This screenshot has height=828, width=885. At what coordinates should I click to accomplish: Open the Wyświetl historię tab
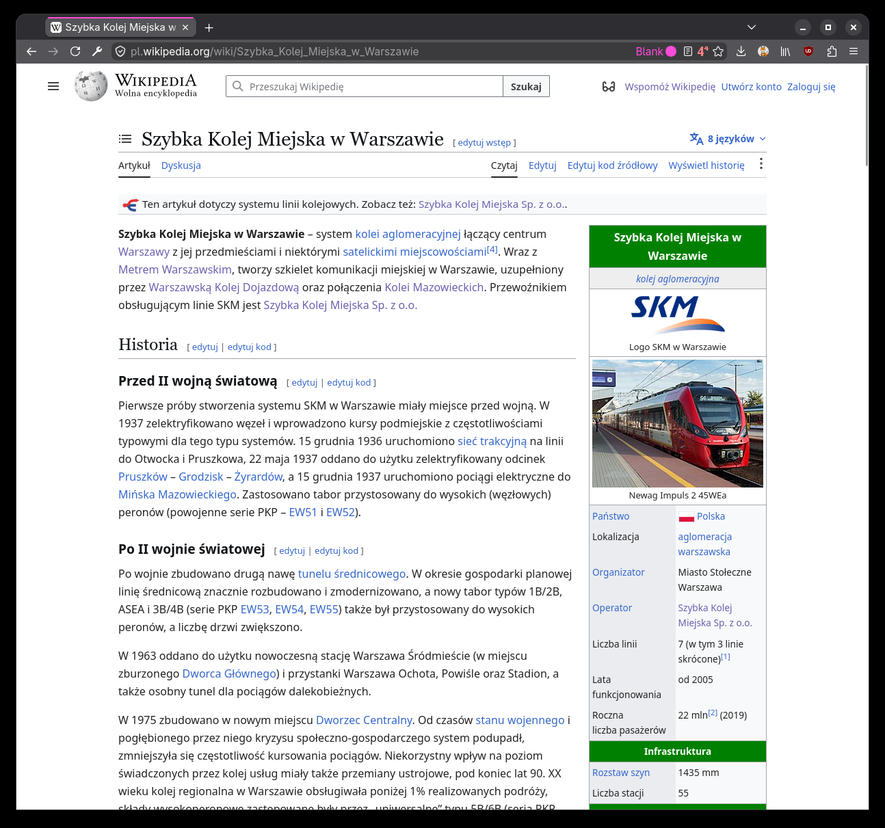click(706, 165)
